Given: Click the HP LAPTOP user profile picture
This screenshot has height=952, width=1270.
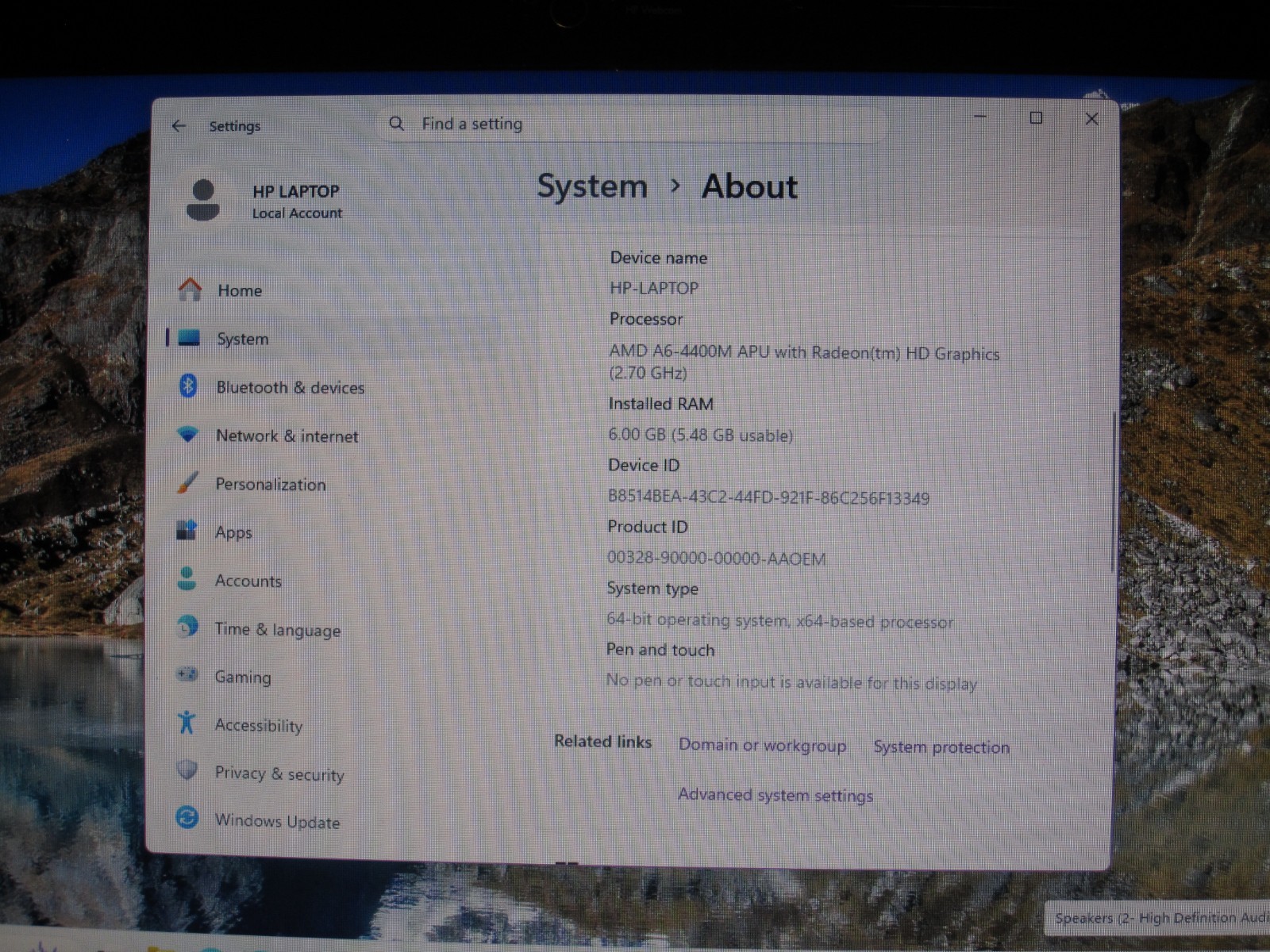Looking at the screenshot, I should tap(202, 200).
